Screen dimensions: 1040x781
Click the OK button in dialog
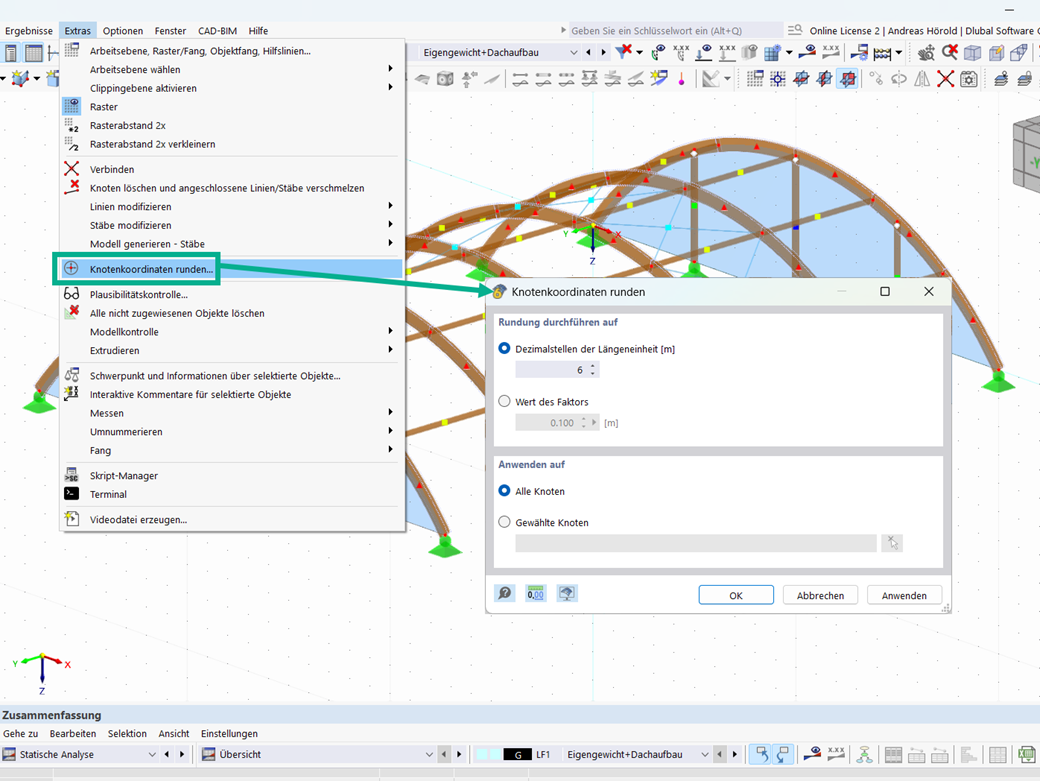736,595
